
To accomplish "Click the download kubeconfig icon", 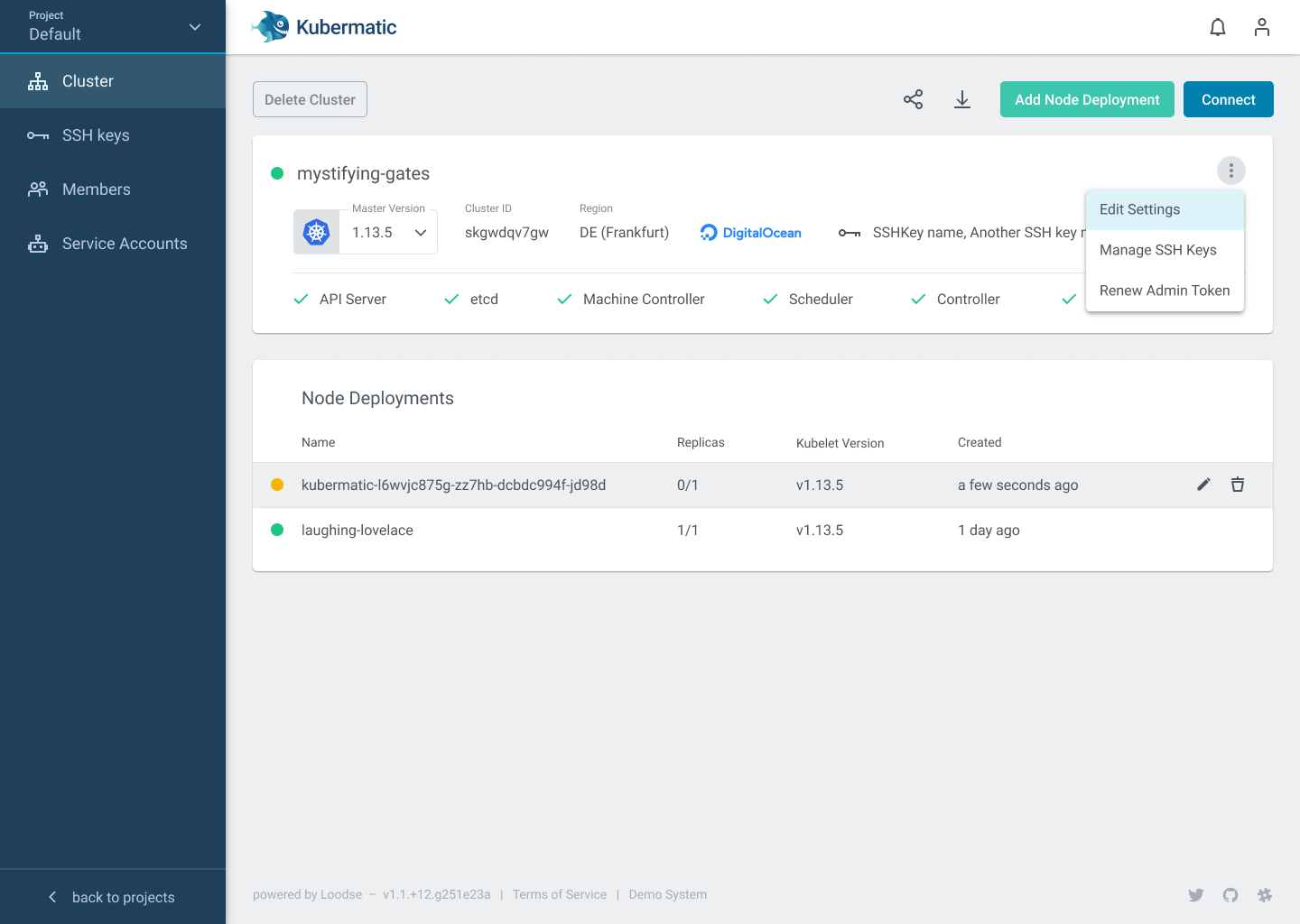I will [961, 99].
